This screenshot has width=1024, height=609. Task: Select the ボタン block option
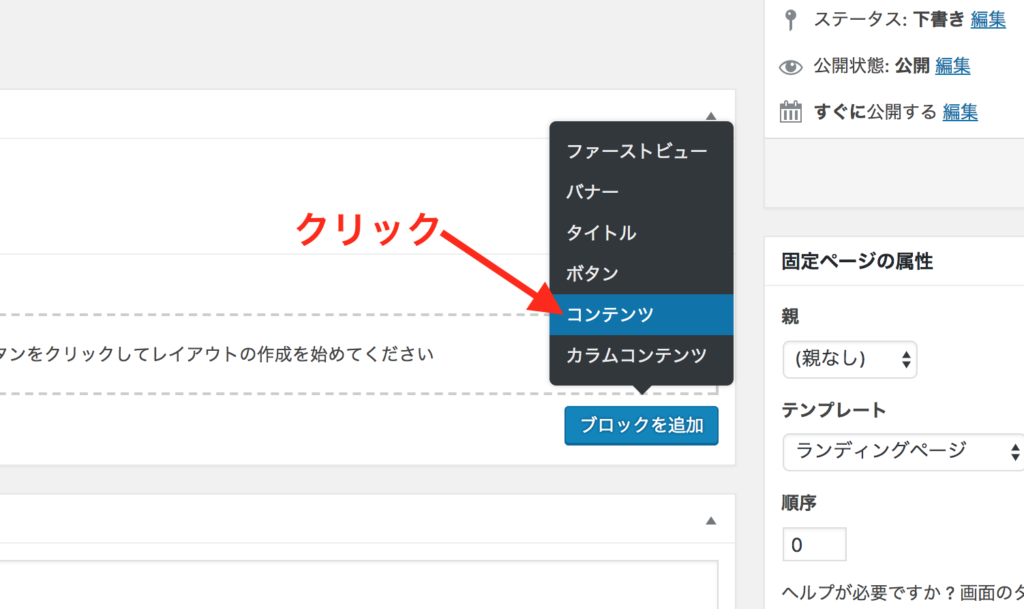pos(593,274)
